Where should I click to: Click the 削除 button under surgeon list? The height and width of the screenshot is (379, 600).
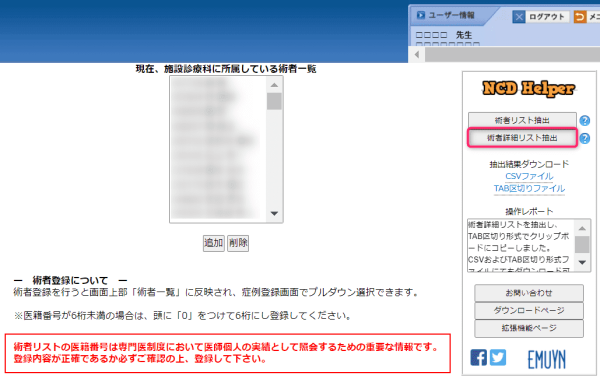pyautogui.click(x=238, y=243)
